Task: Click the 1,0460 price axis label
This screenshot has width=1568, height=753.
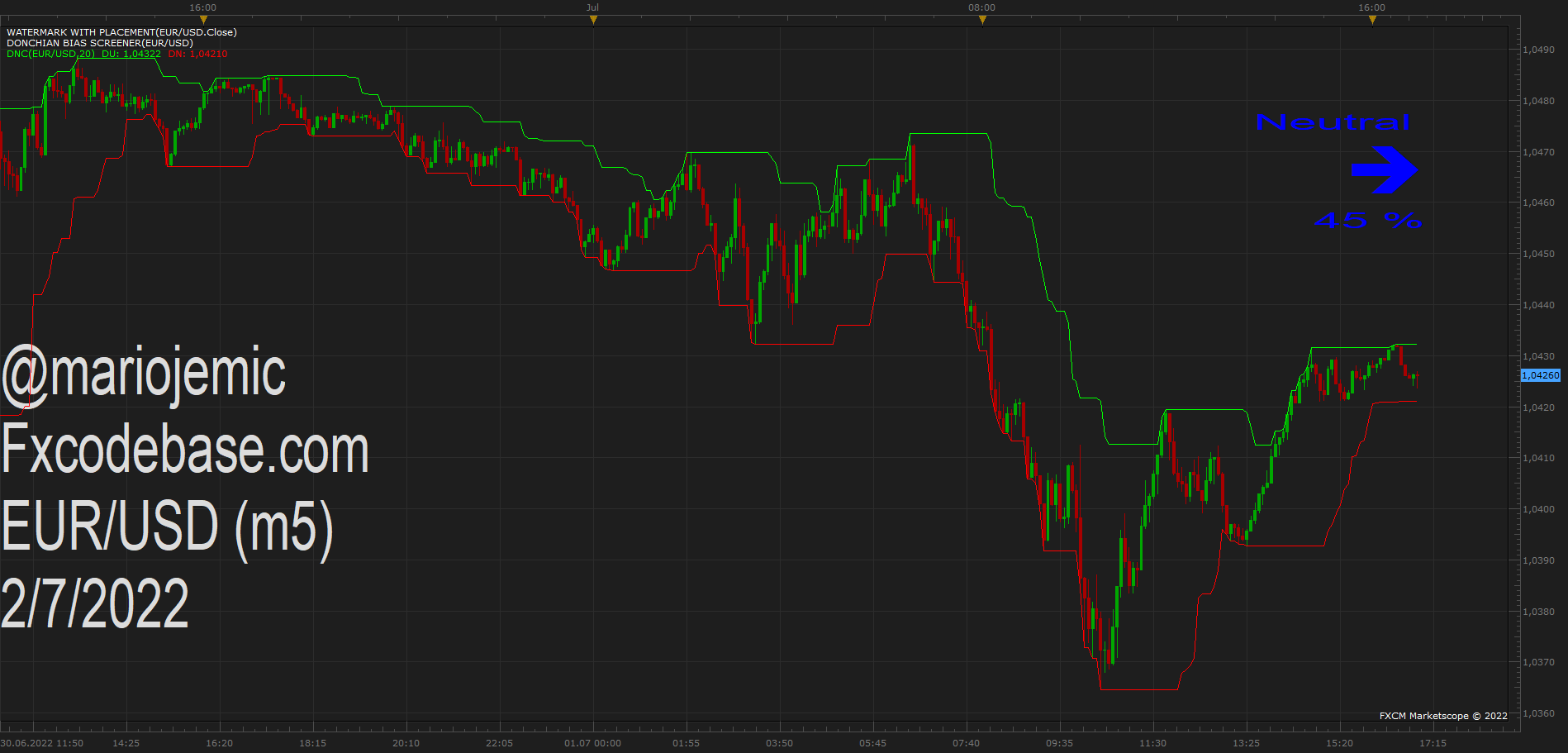Action: pyautogui.click(x=1538, y=203)
